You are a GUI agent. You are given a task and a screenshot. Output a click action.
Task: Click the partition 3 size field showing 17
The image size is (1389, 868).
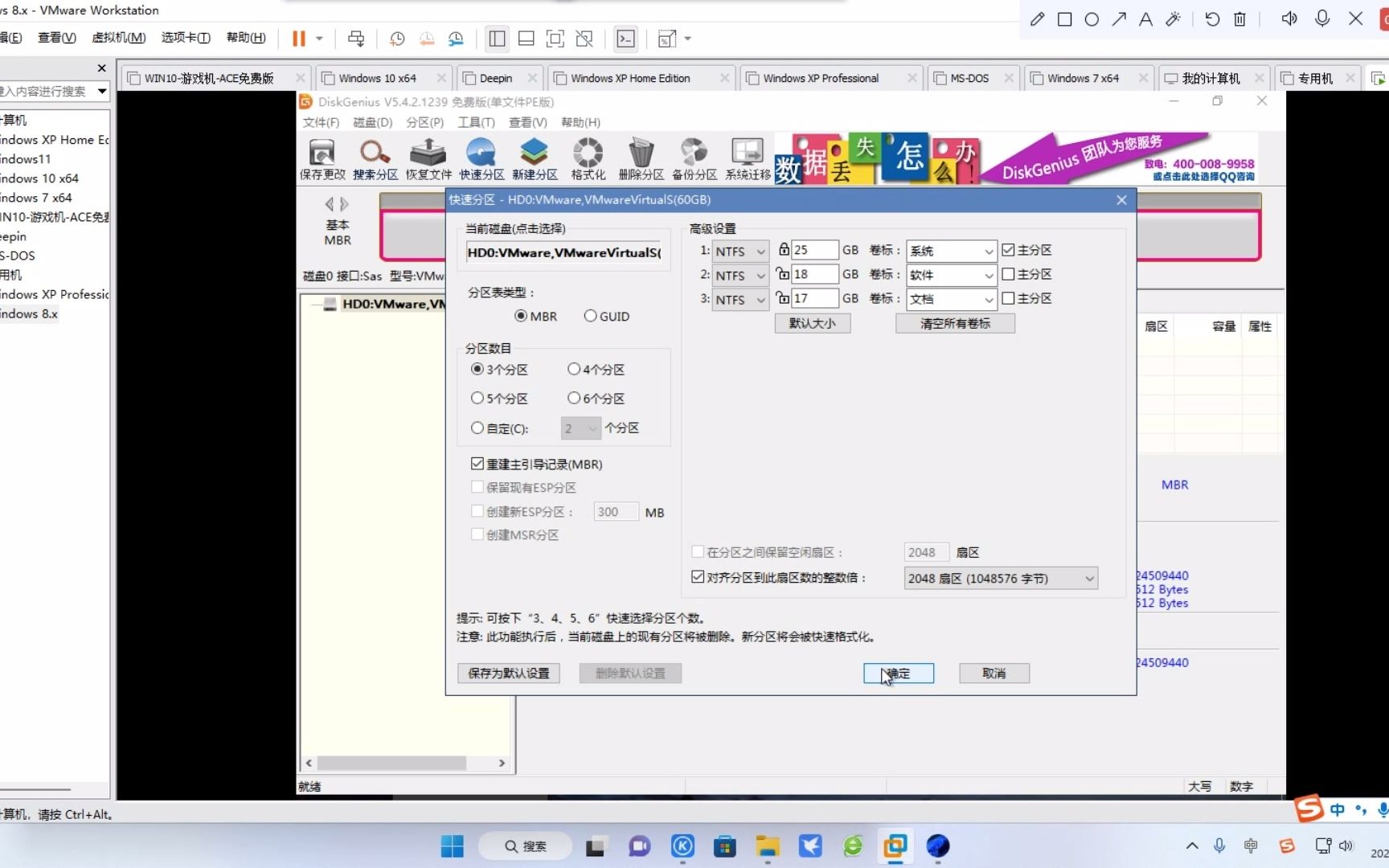tap(814, 298)
